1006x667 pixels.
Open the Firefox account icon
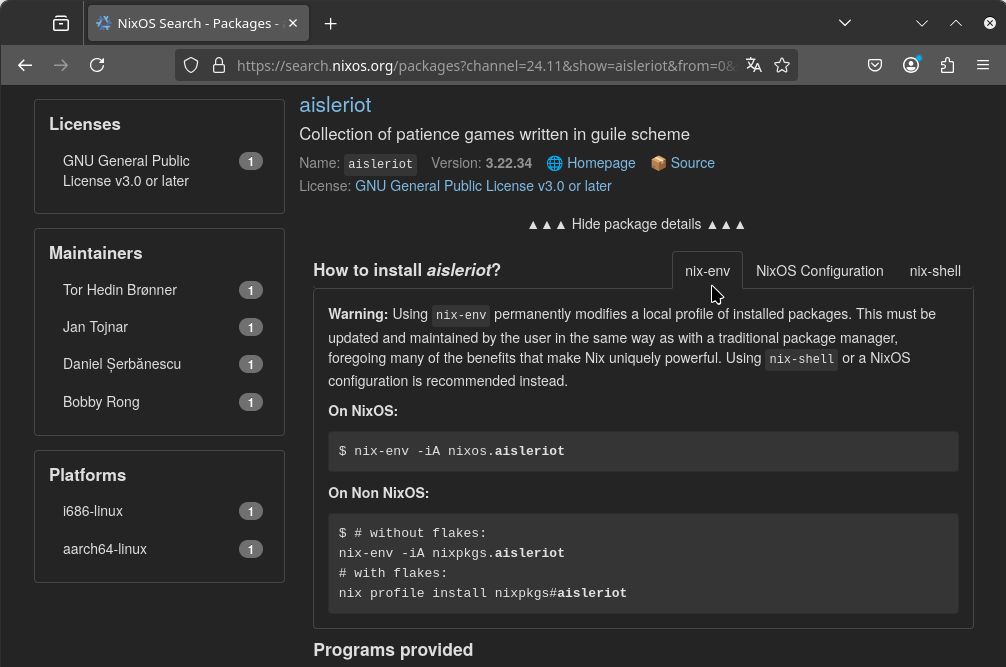(x=911, y=65)
